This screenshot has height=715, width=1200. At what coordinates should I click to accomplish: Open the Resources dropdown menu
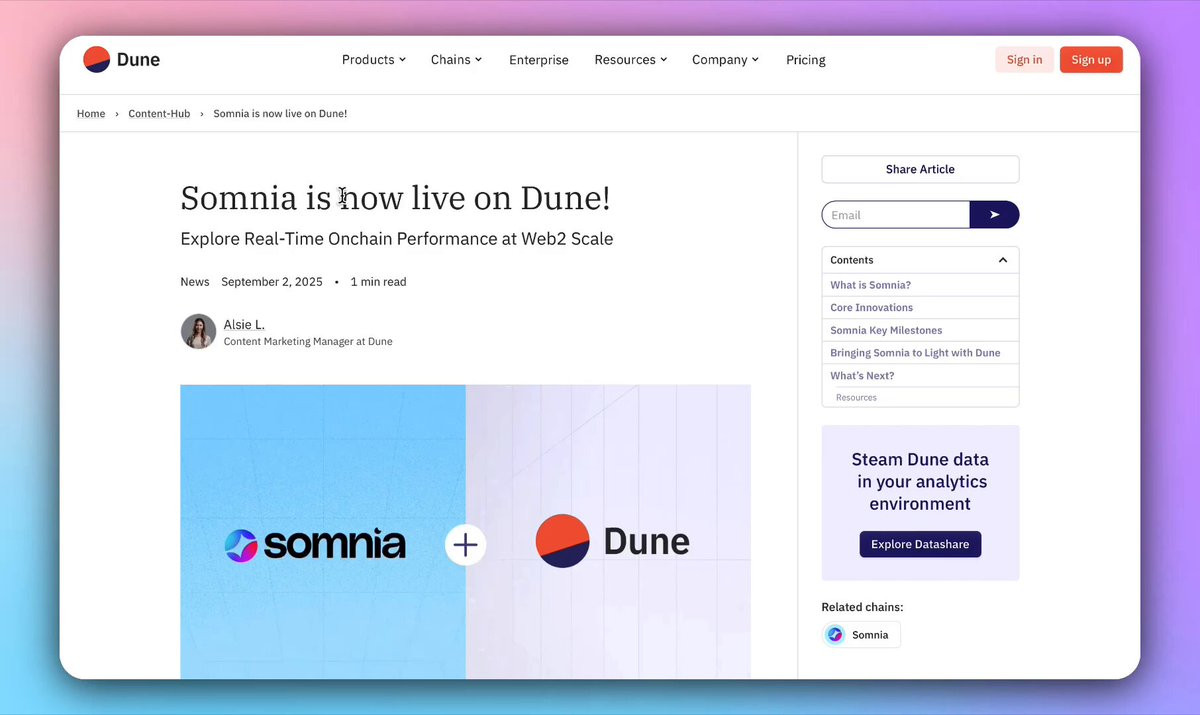coord(631,60)
